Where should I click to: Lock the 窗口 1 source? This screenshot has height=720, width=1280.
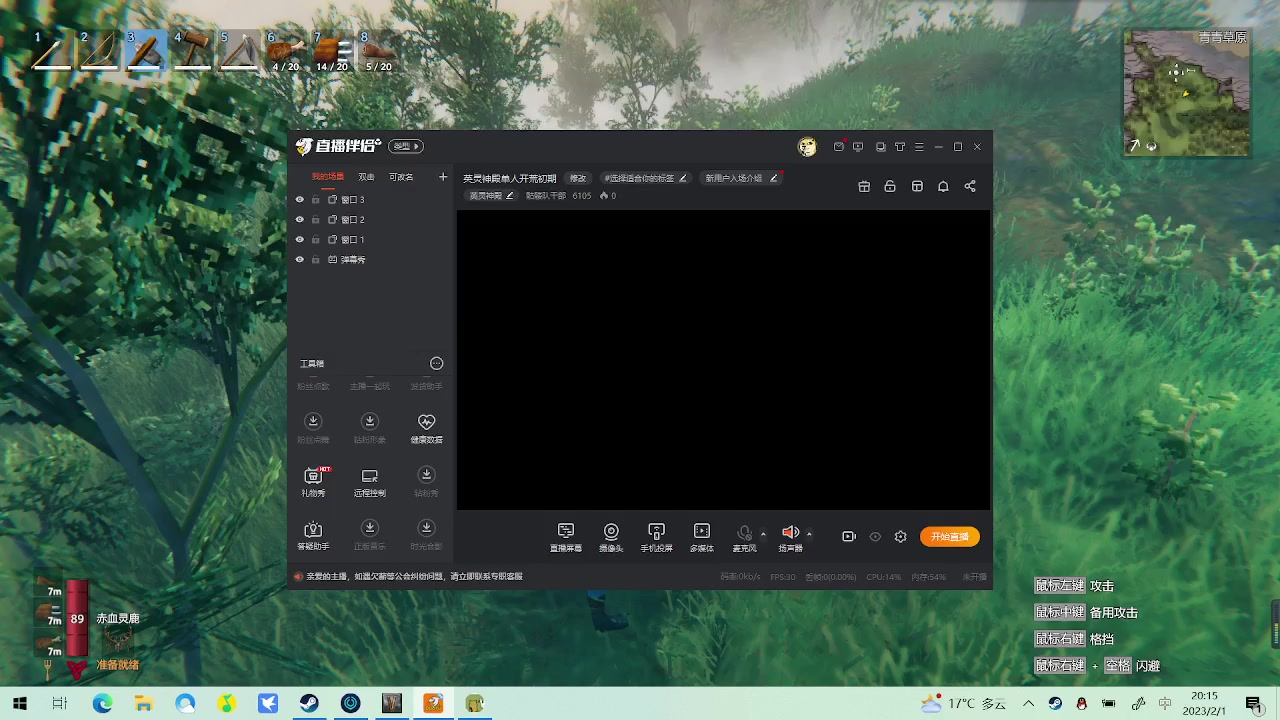(315, 240)
